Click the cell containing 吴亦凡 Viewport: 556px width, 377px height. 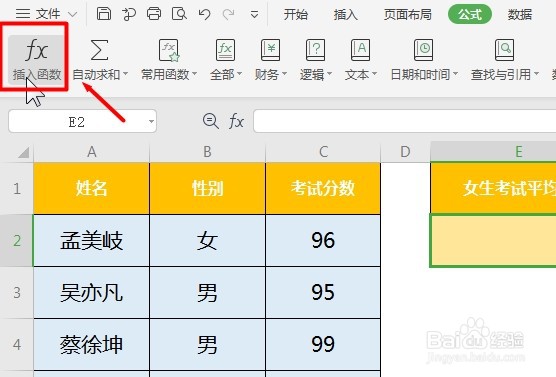coord(92,293)
